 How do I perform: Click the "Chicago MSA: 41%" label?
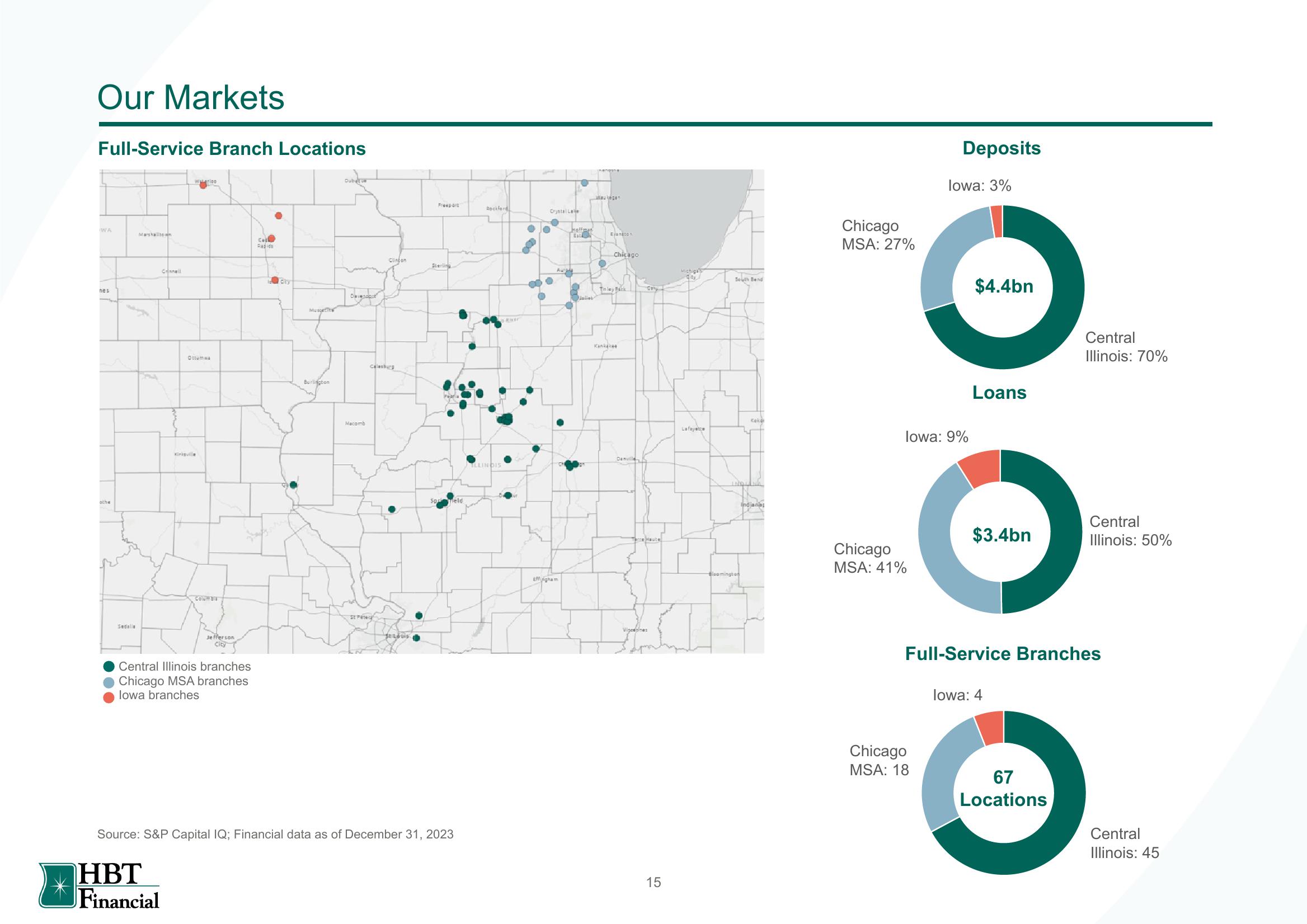coord(870,558)
